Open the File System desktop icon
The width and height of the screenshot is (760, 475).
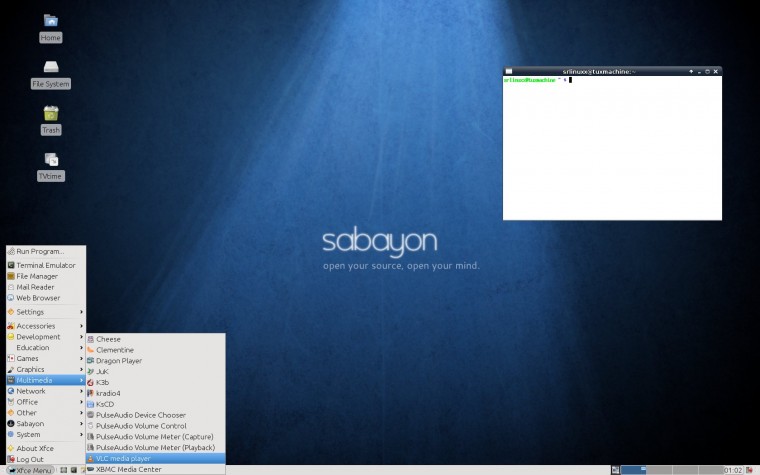coord(50,75)
